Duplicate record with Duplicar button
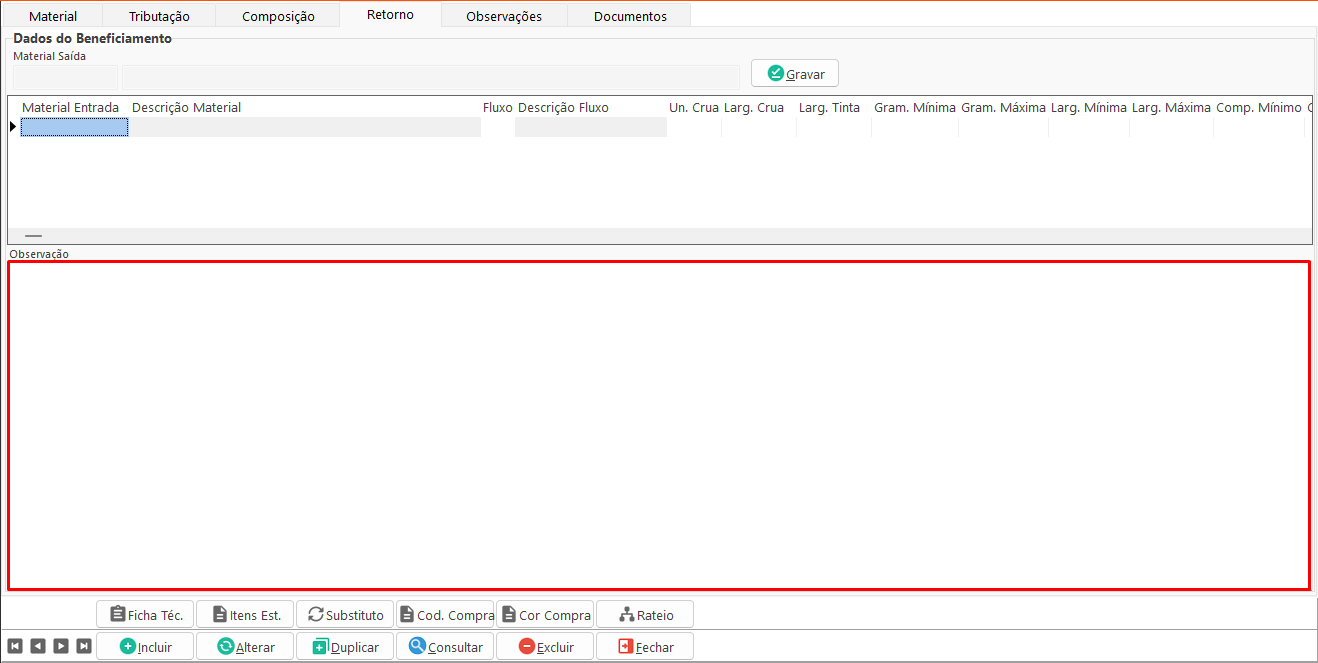Screen dimensions: 1318x663 [345, 647]
